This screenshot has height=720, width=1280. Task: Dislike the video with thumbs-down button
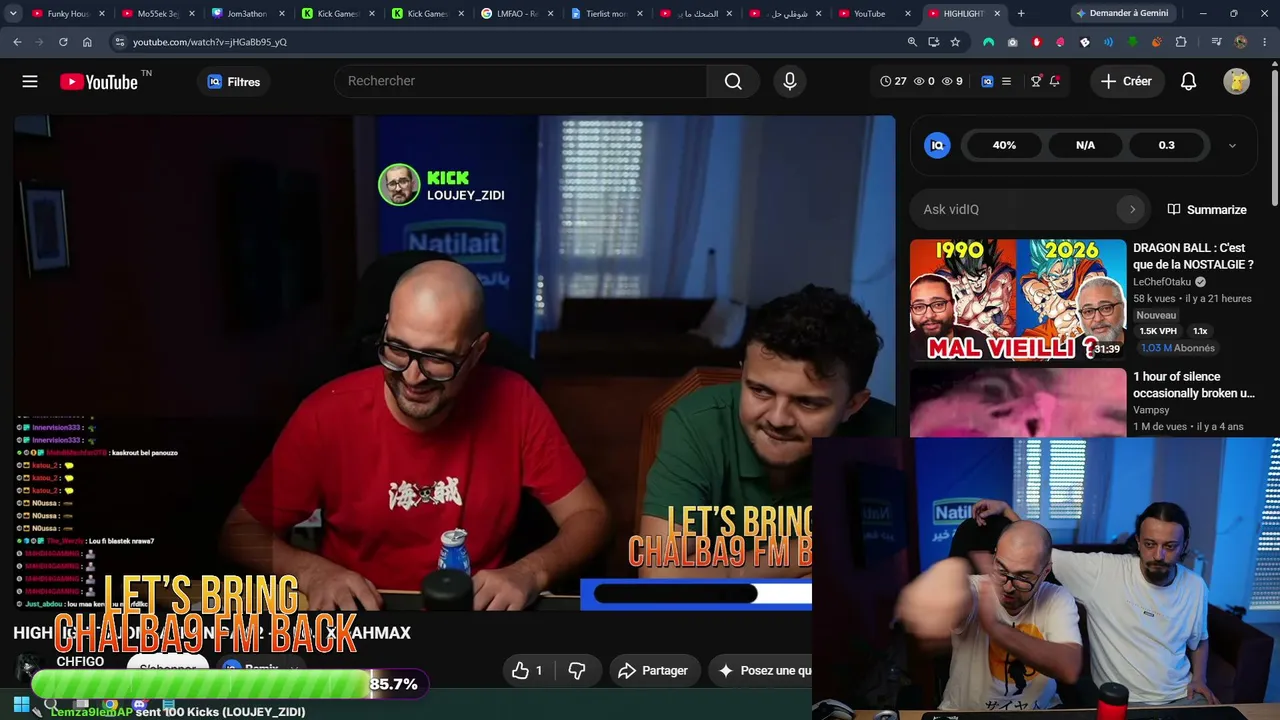click(x=577, y=671)
